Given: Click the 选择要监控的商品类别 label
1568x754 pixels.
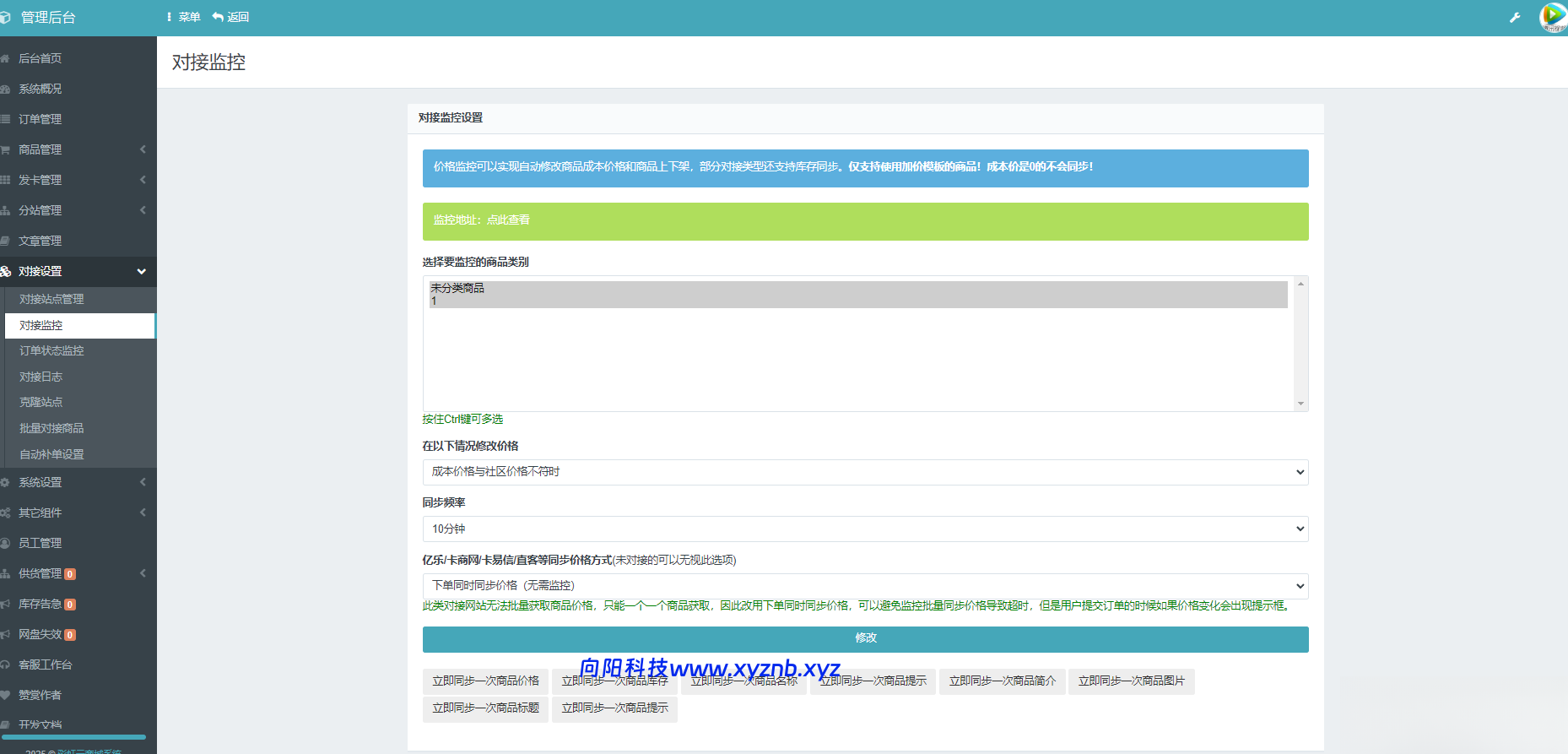Looking at the screenshot, I should click(x=475, y=262).
